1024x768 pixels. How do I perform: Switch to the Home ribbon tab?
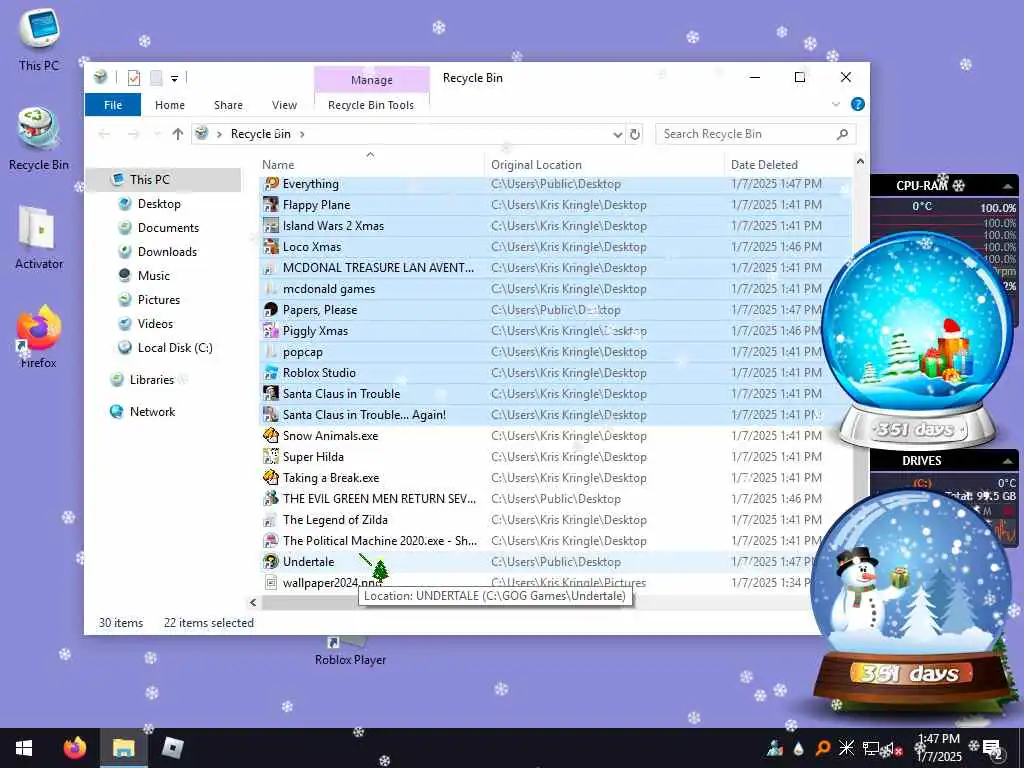point(170,105)
